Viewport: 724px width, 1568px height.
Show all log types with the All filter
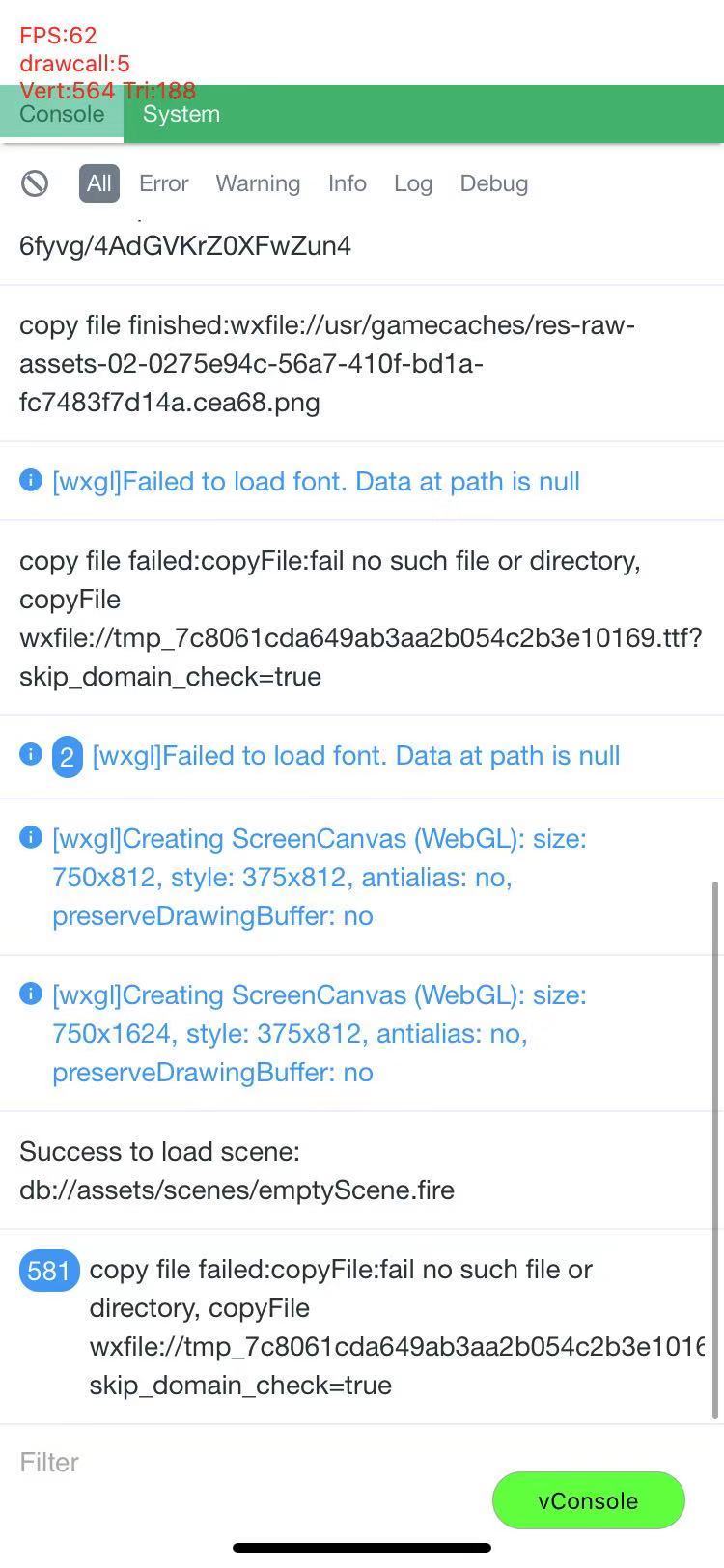tap(99, 183)
